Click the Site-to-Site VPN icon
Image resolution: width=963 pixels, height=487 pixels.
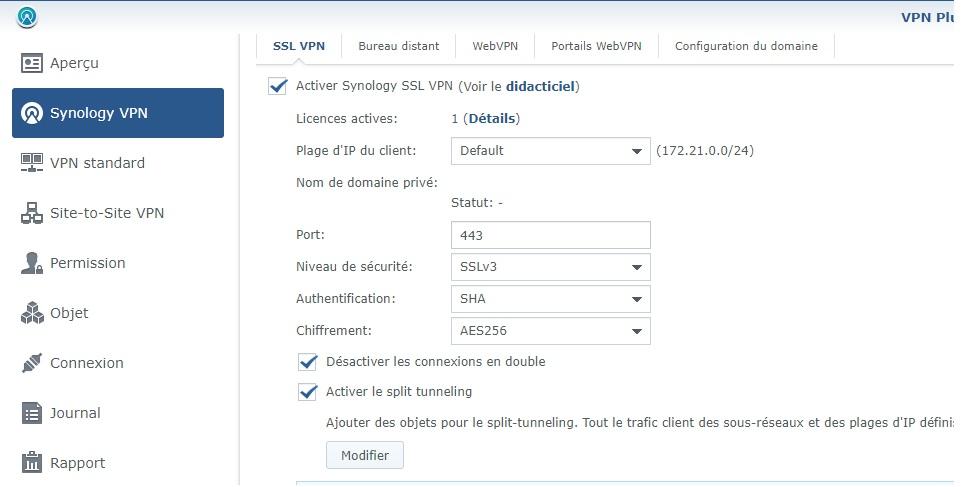[32, 213]
